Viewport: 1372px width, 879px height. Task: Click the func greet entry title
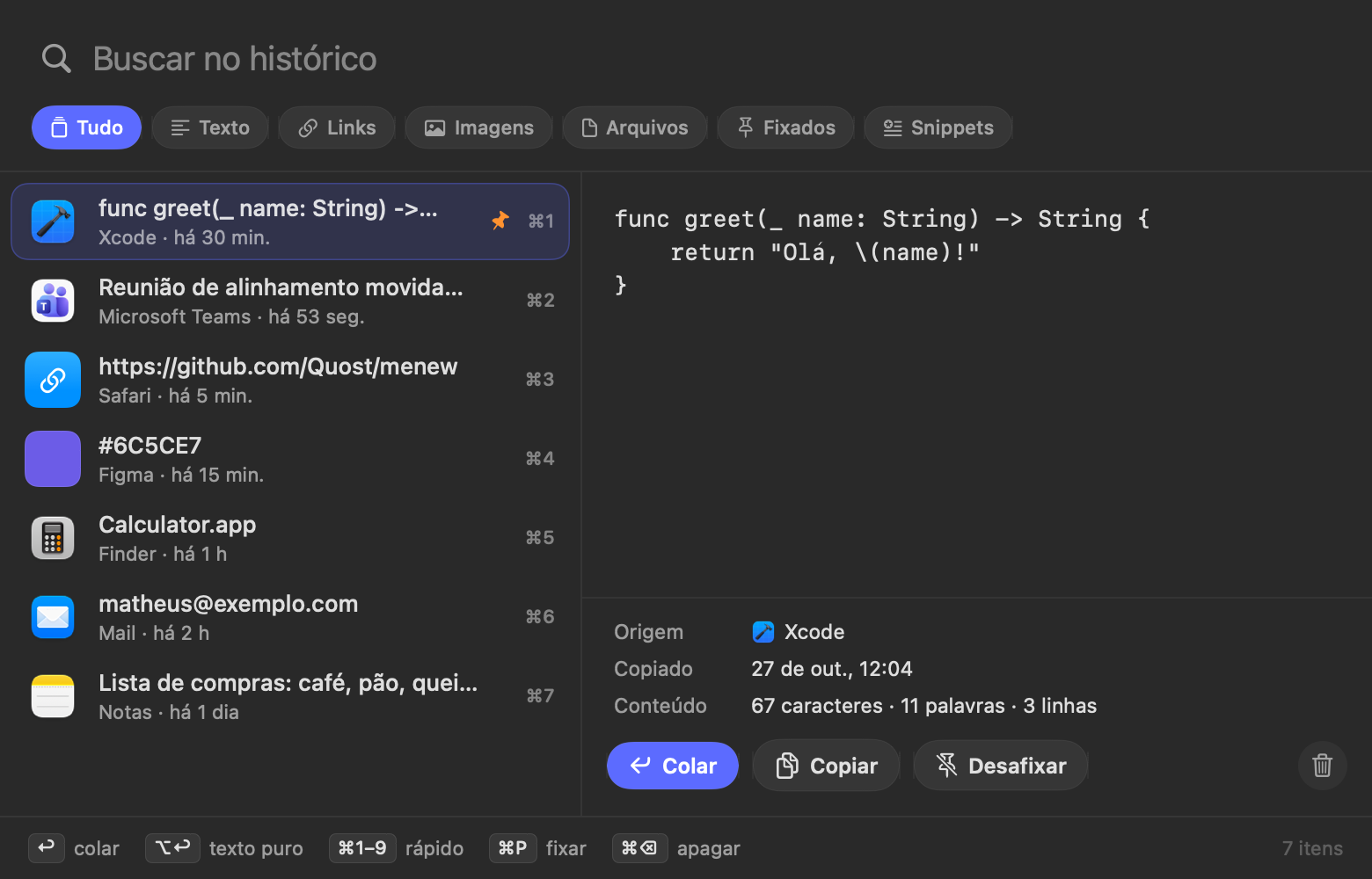(267, 208)
